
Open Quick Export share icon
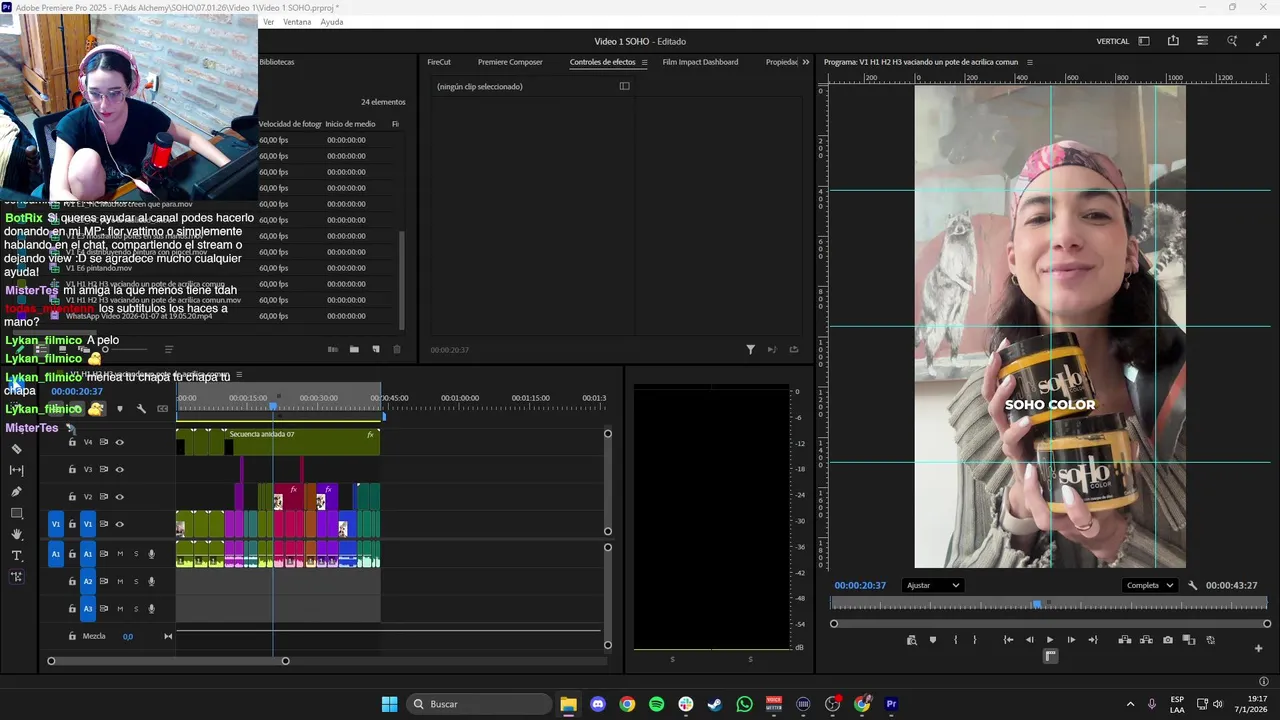pos(1173,41)
